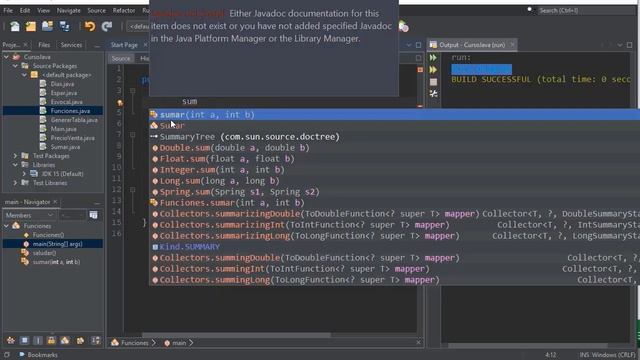
Task: Click the green Re-run icon in Output
Action: (433, 58)
